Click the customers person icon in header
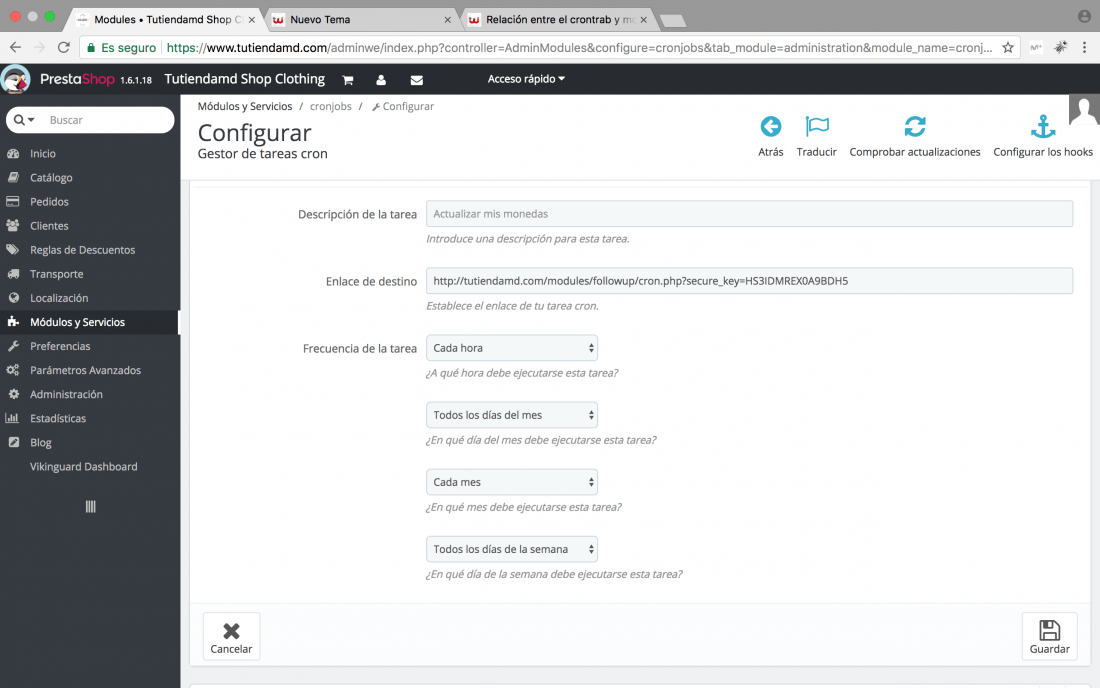This screenshot has height=688, width=1100. [x=381, y=80]
